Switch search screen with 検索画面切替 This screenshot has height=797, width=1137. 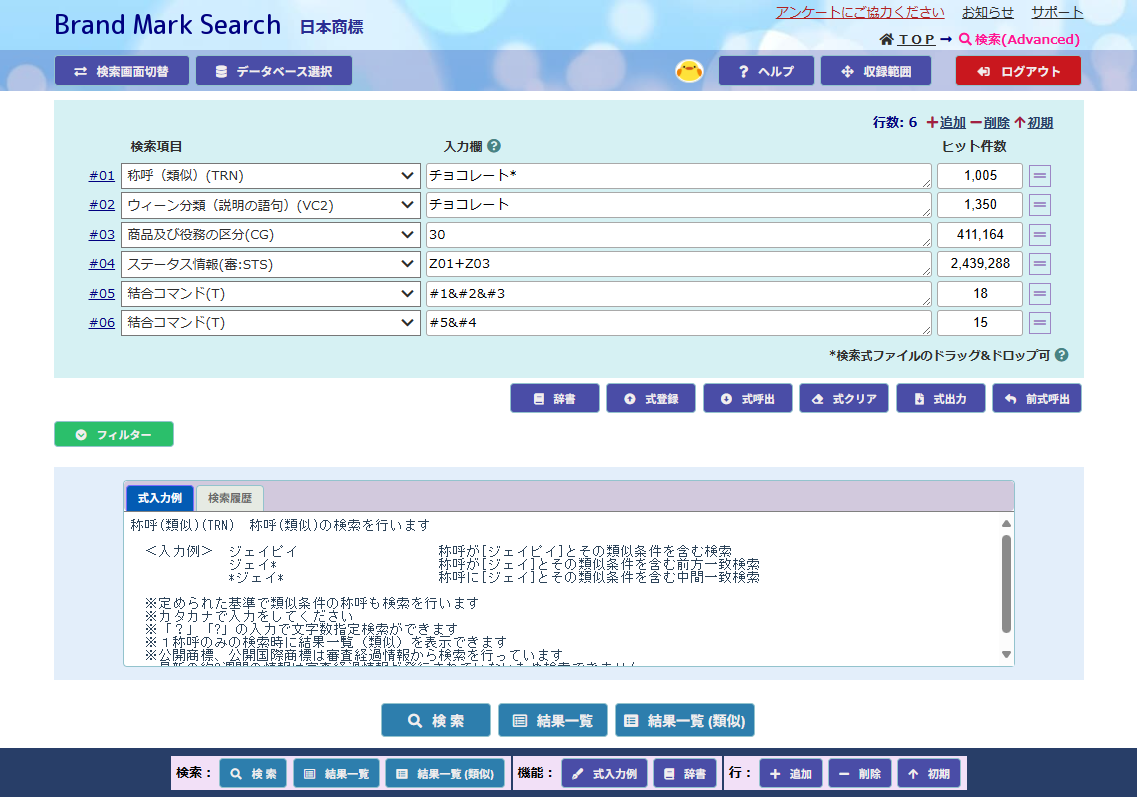pos(122,71)
